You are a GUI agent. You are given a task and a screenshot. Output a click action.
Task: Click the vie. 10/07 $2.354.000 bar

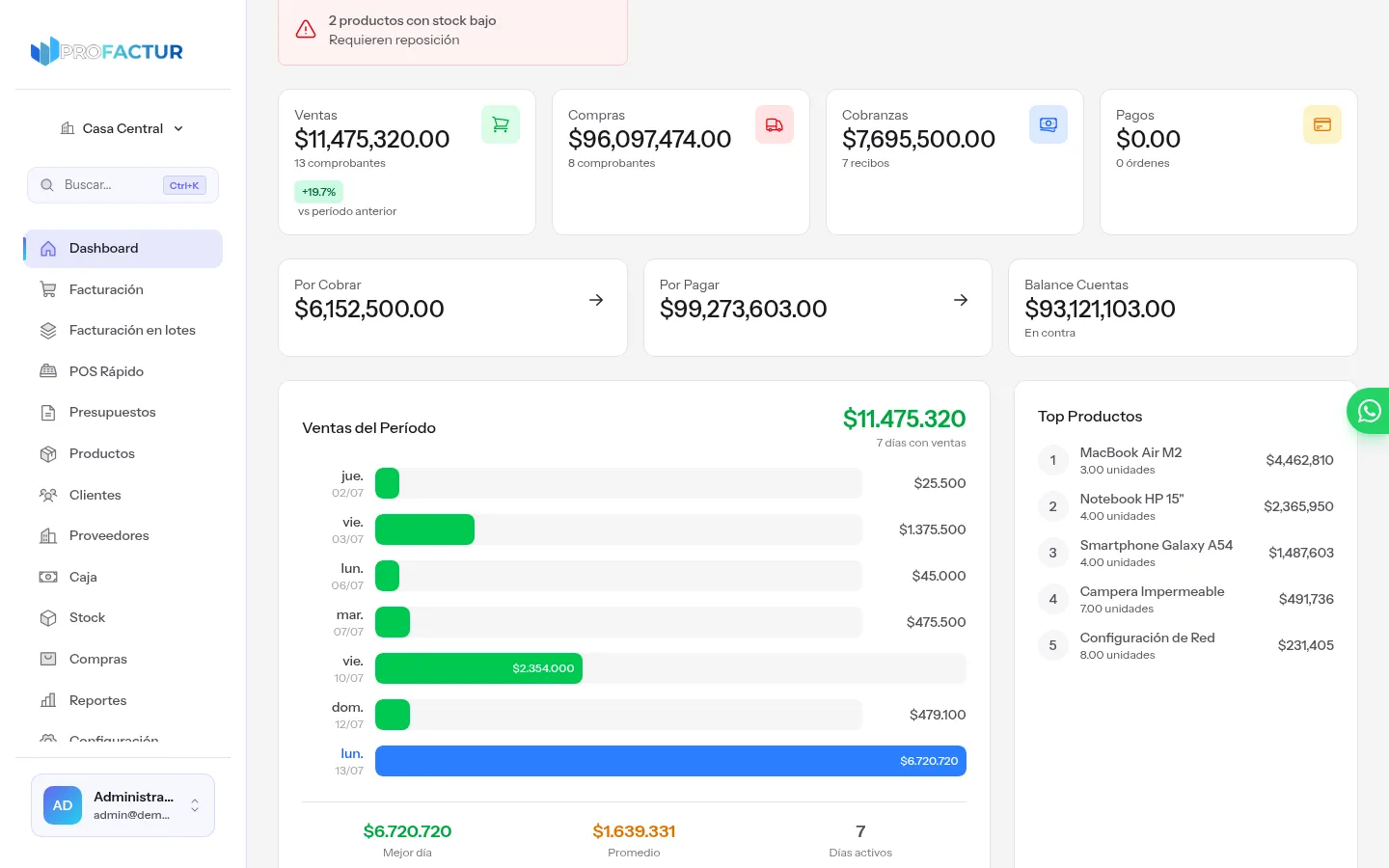click(478, 668)
